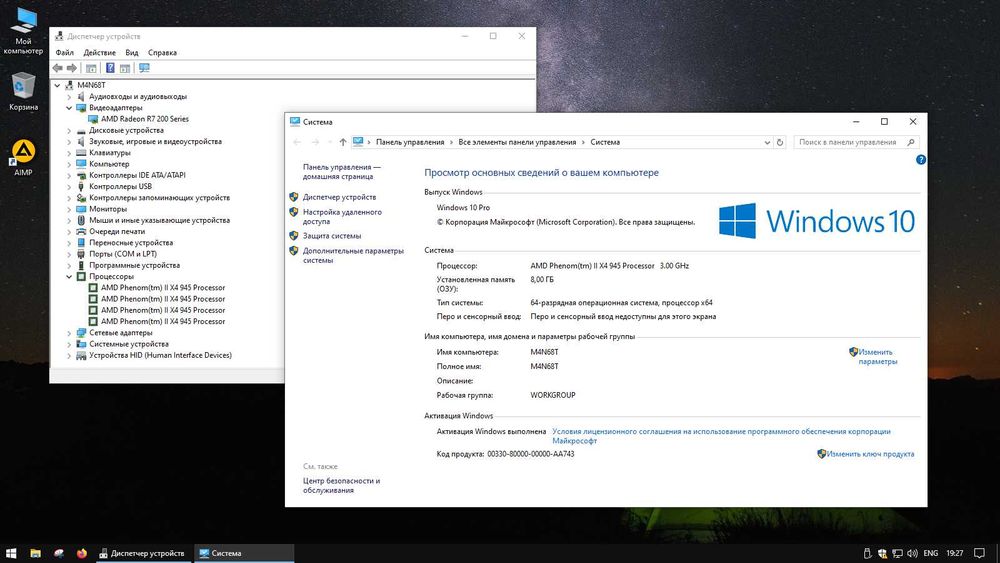Select the AIMP desktop shortcut
Viewport: 1000px width, 563px height.
point(23,157)
